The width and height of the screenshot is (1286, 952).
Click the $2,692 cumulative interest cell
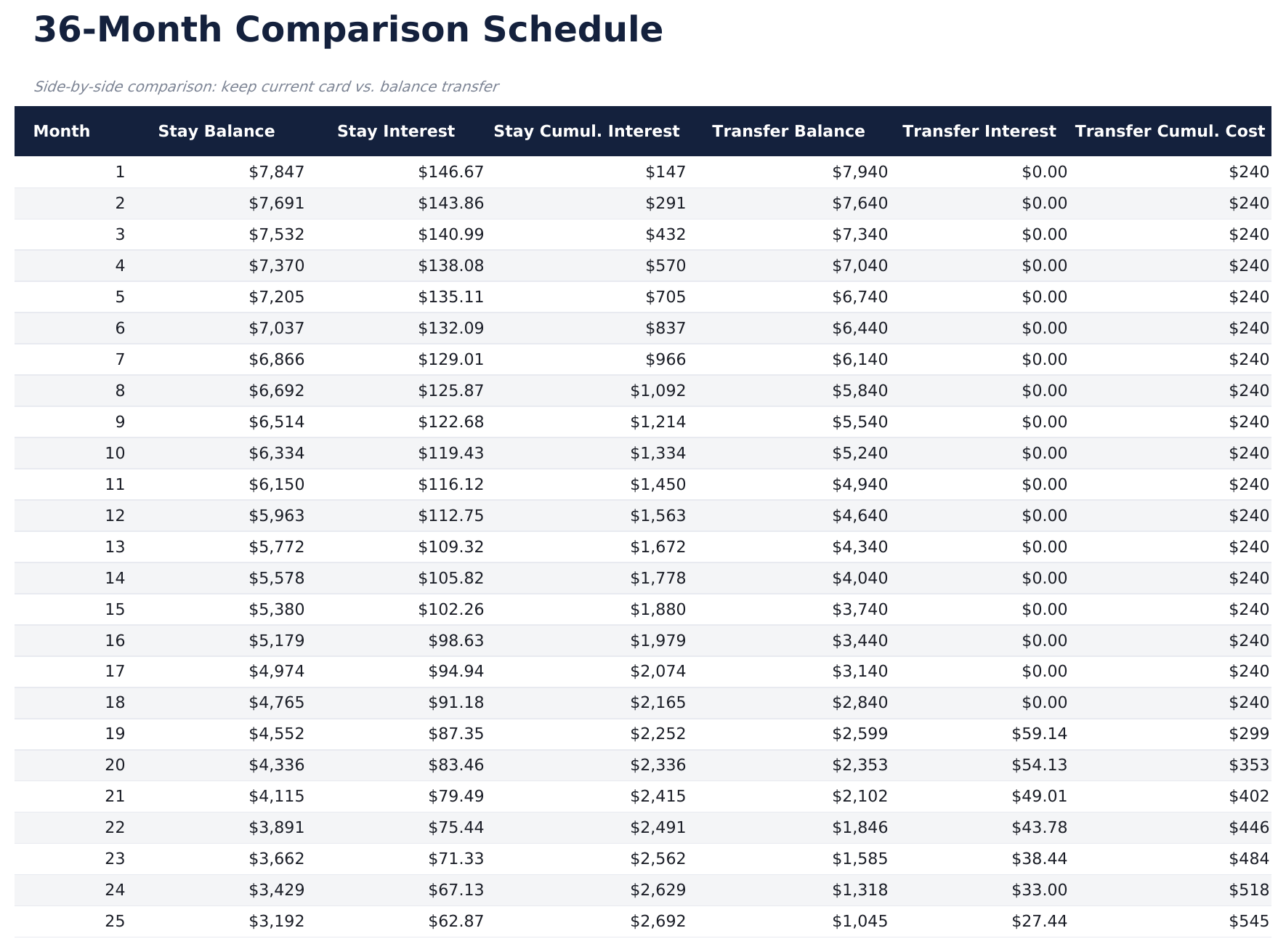[658, 921]
